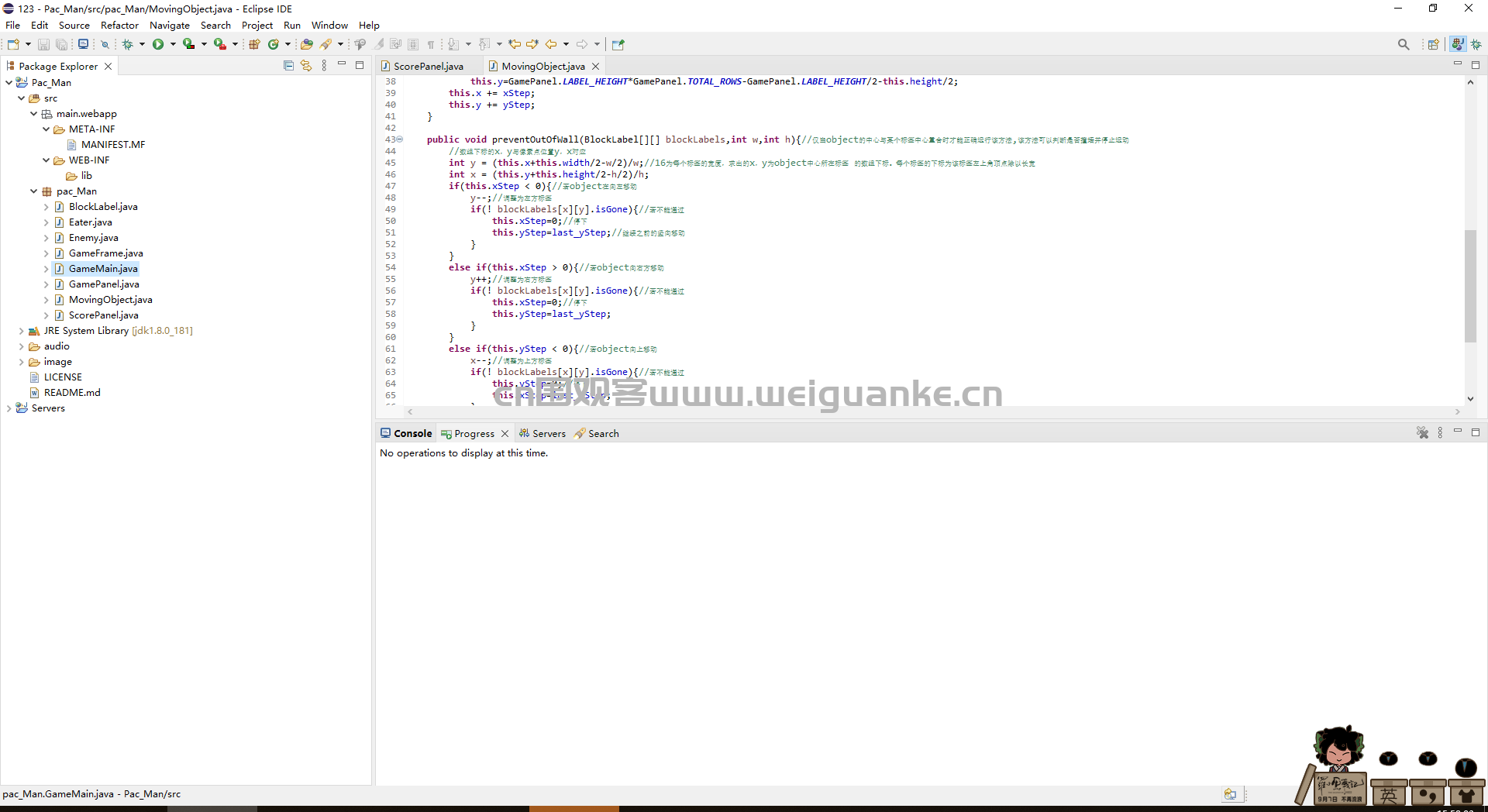The image size is (1488, 812).
Task: Click the editor horizontal scrollbar track
Action: tap(934, 411)
